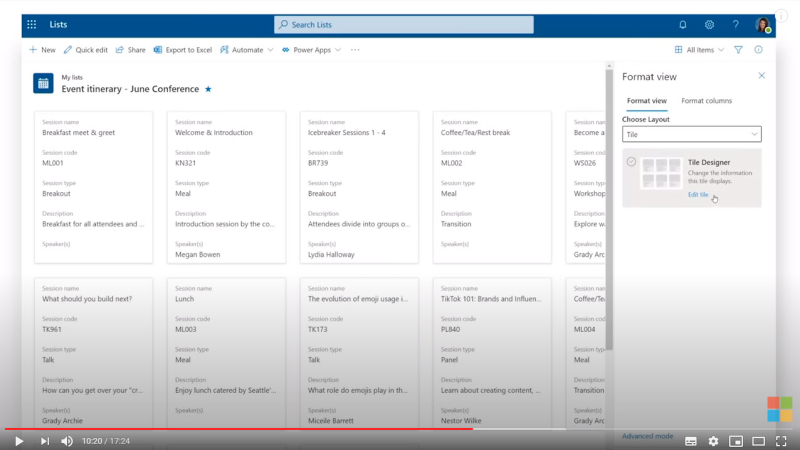This screenshot has height=450, width=800.
Task: Open the notifications bell
Action: (683, 24)
